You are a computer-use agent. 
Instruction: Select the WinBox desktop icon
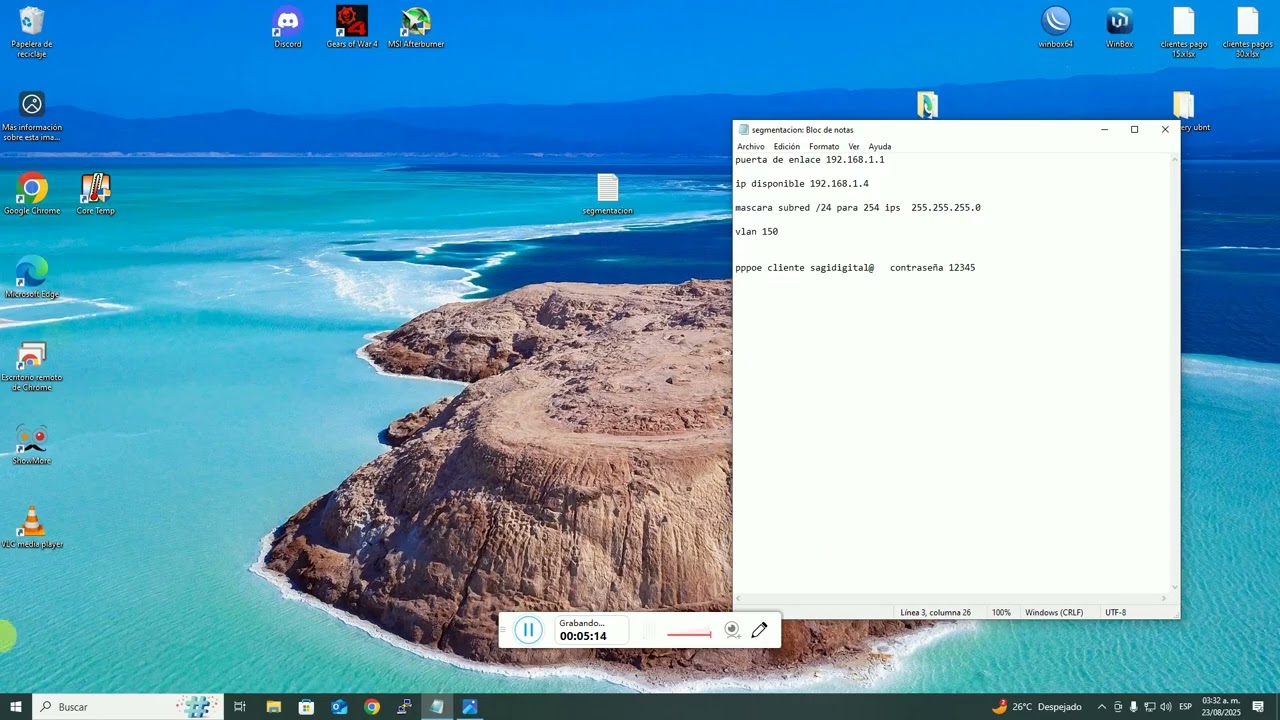pyautogui.click(x=1120, y=28)
